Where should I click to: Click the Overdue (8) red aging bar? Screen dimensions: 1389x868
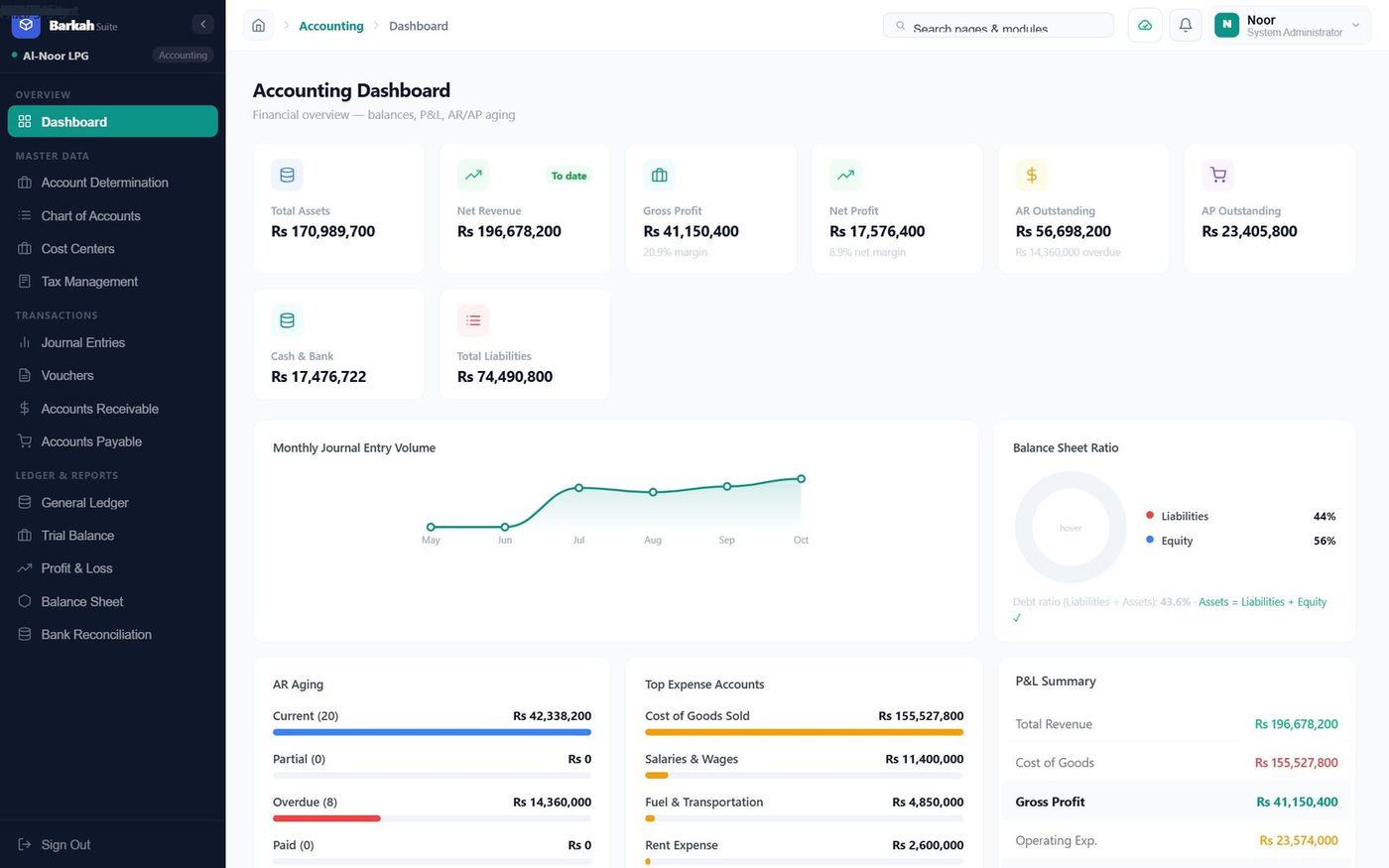click(326, 818)
